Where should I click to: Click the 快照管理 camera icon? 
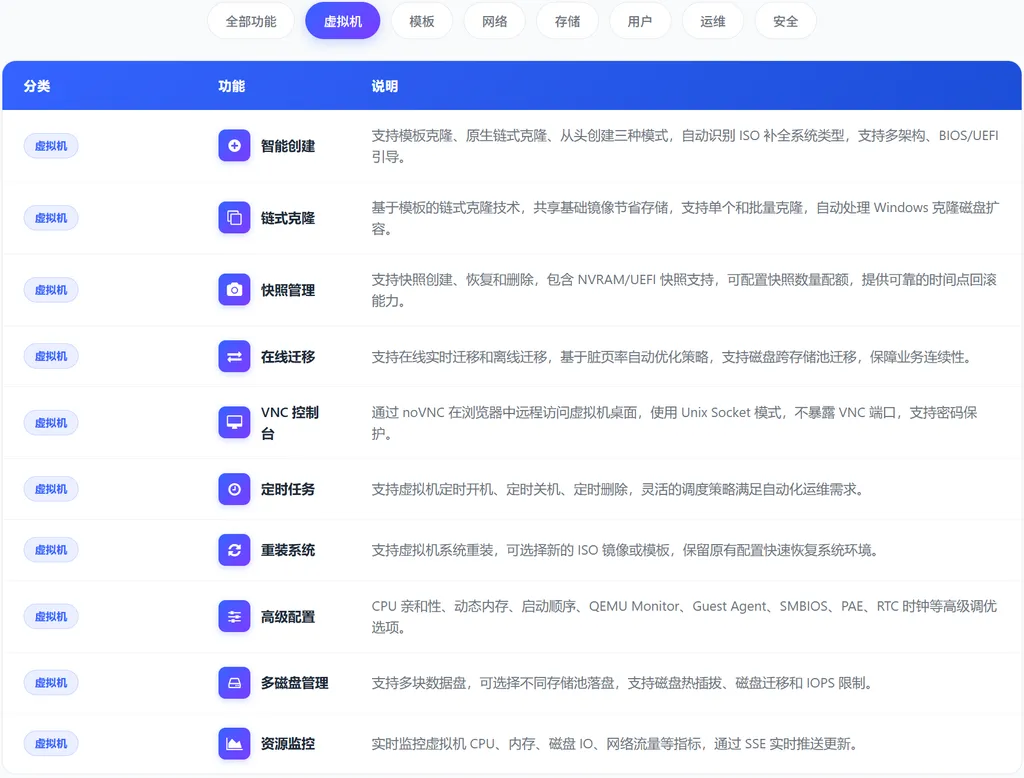pos(234,289)
